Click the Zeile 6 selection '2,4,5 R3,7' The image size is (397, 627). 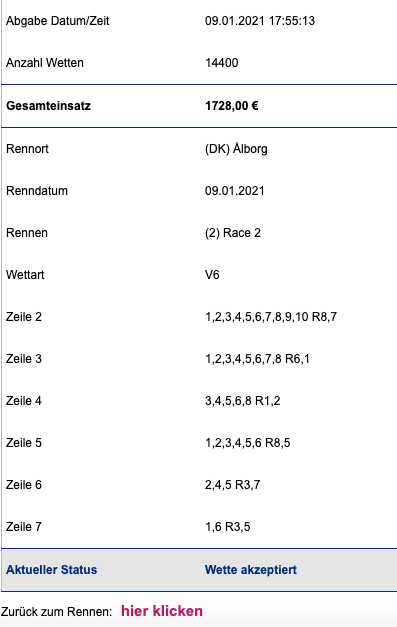pos(233,485)
